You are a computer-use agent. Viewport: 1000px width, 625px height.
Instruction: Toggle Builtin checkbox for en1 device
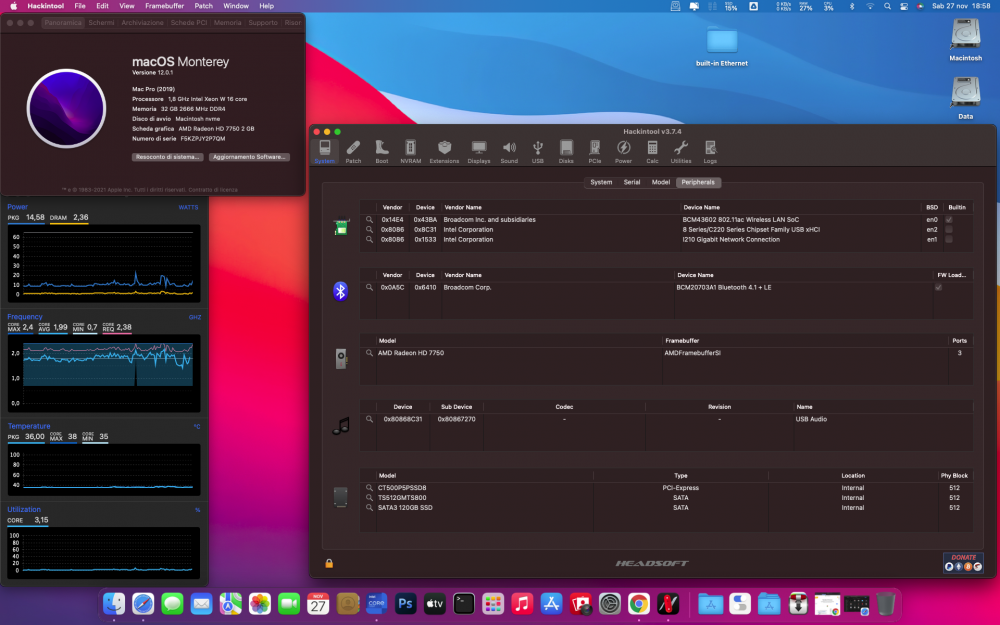tap(949, 240)
